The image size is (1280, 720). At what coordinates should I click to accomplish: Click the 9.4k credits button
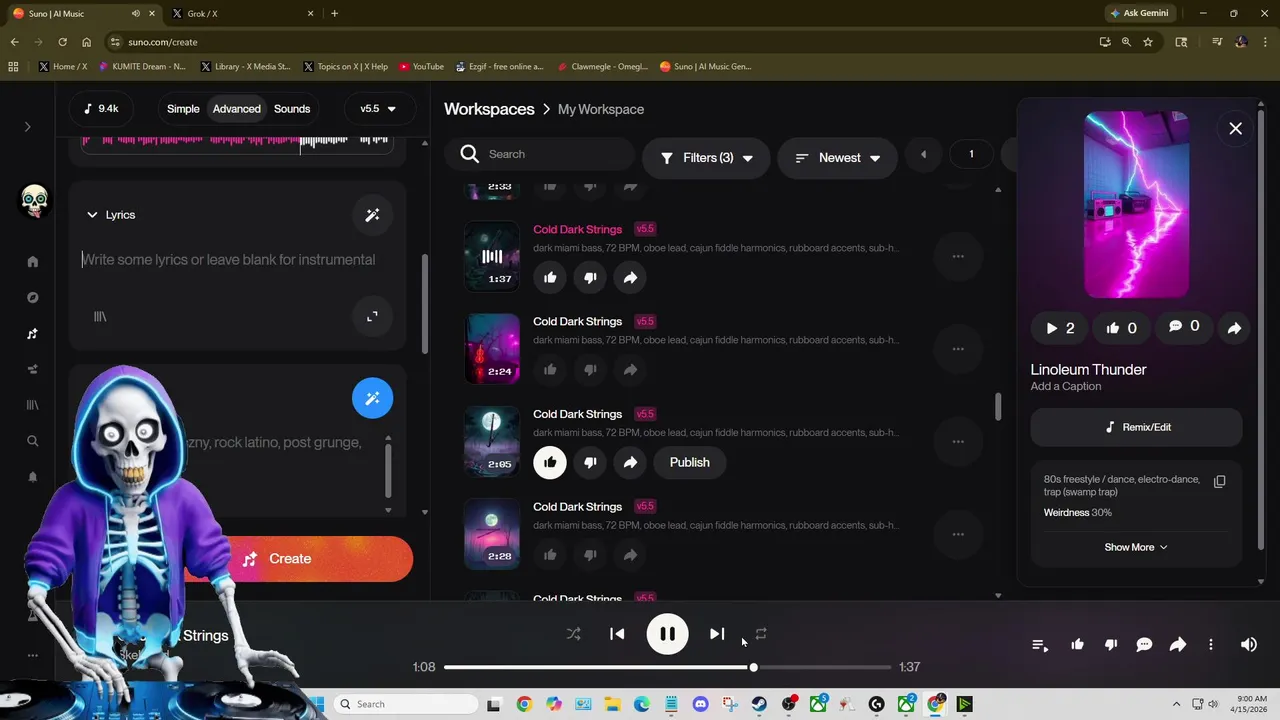[102, 109]
